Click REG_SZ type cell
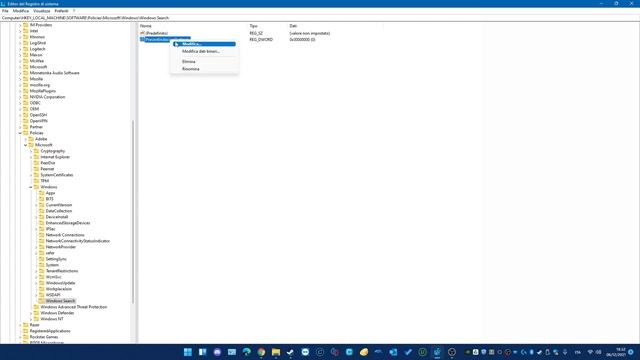This screenshot has height=360, width=640. pyautogui.click(x=256, y=33)
